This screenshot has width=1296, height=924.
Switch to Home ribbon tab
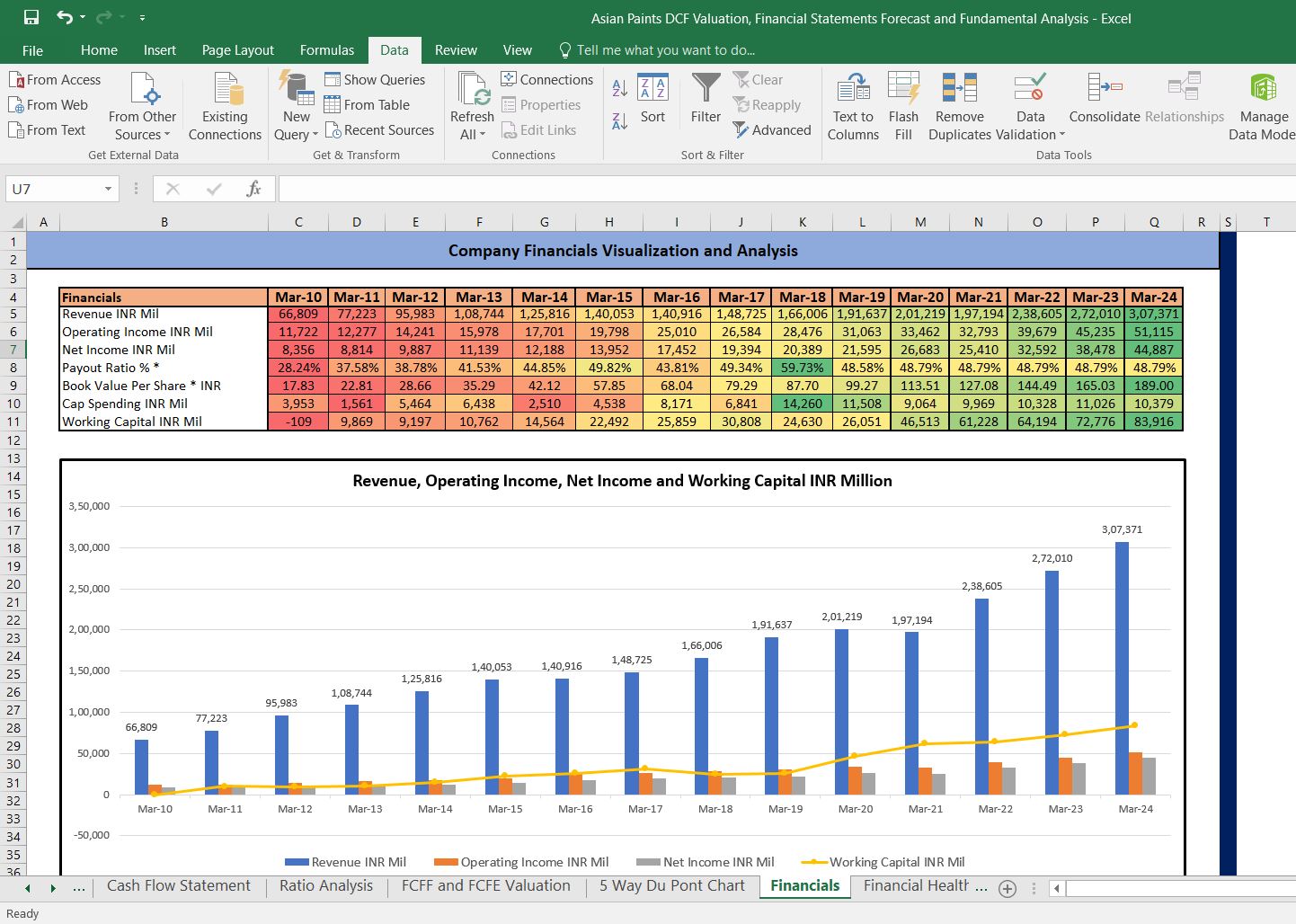[x=99, y=50]
